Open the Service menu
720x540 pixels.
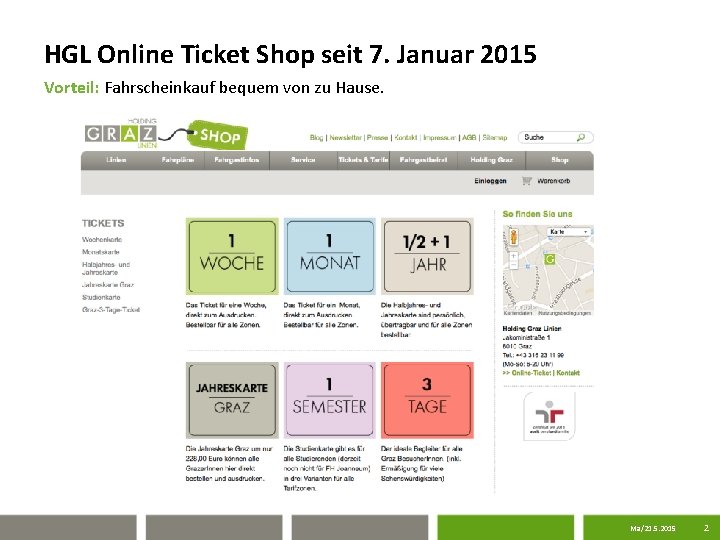303,160
